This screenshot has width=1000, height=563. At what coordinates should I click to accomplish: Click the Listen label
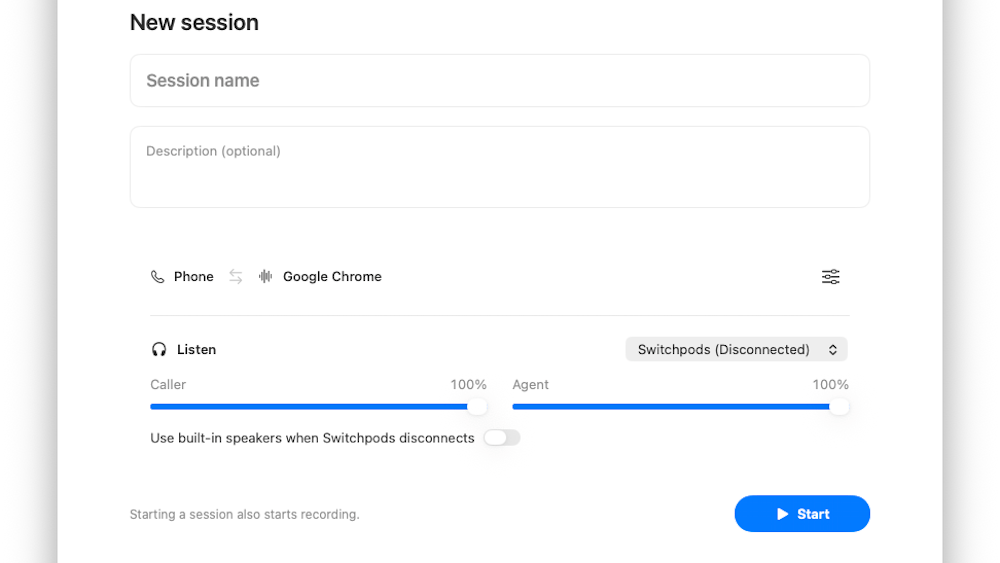[x=196, y=349]
